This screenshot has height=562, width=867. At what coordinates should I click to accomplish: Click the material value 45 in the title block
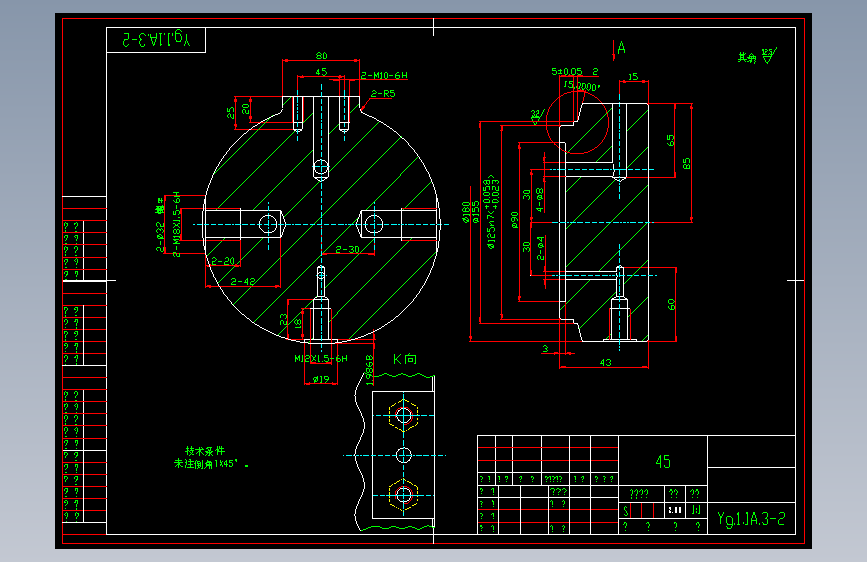(663, 461)
